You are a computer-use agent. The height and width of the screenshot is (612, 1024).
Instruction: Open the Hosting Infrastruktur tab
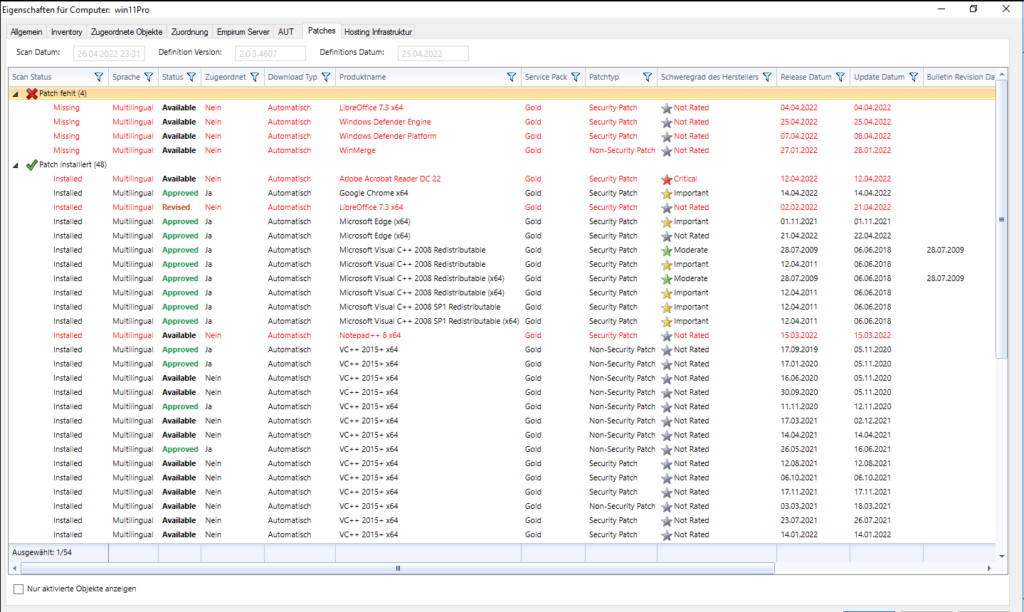click(x=378, y=32)
